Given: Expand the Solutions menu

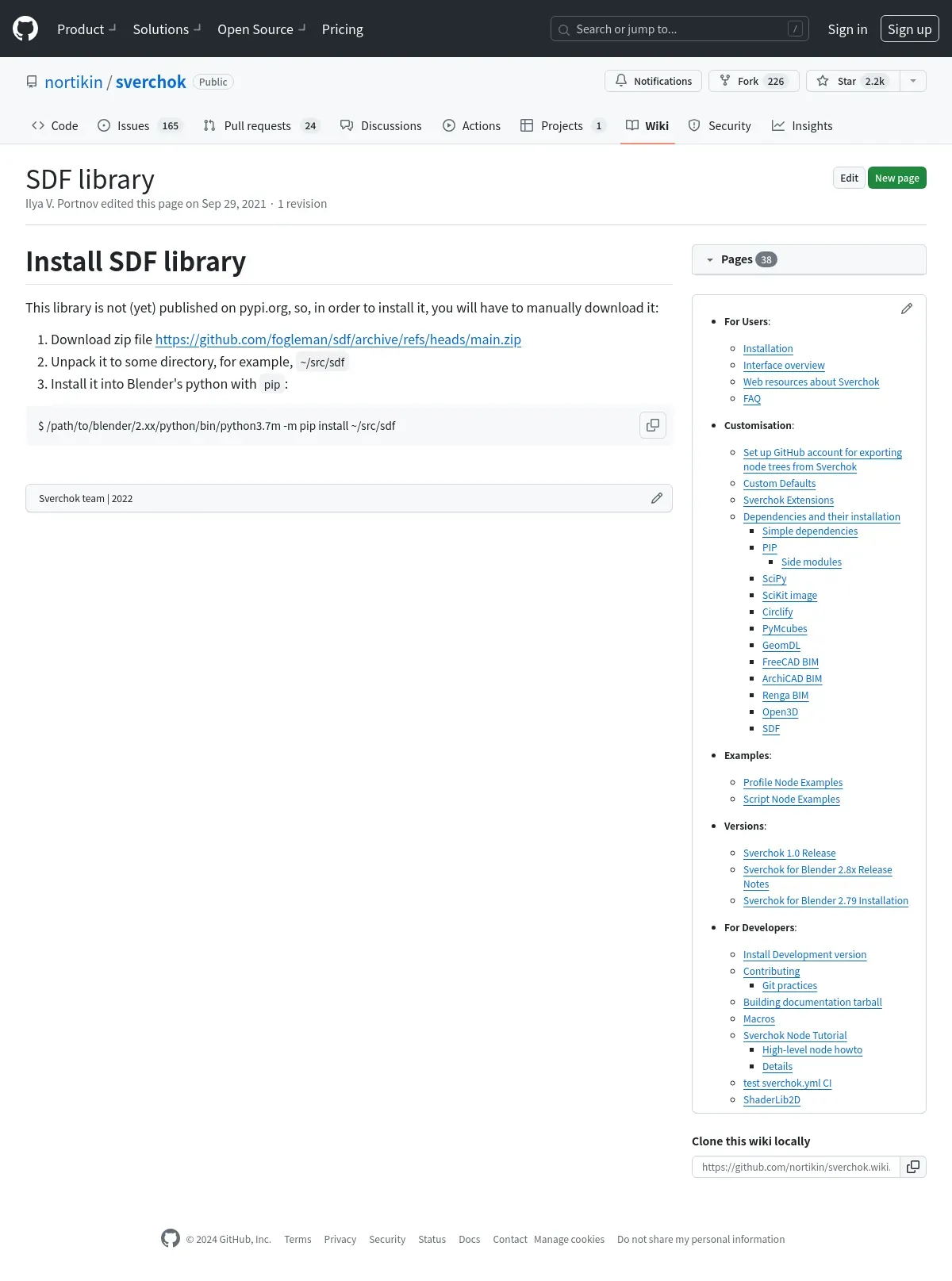Looking at the screenshot, I should [167, 29].
